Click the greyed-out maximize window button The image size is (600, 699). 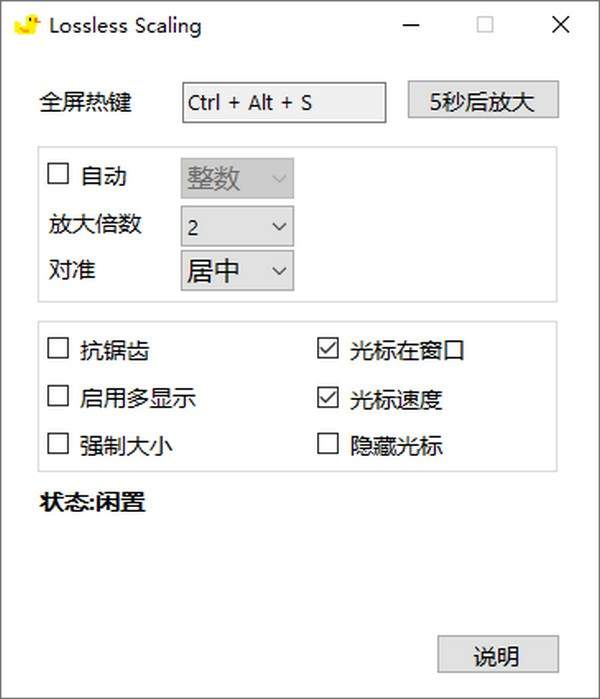tap(485, 25)
